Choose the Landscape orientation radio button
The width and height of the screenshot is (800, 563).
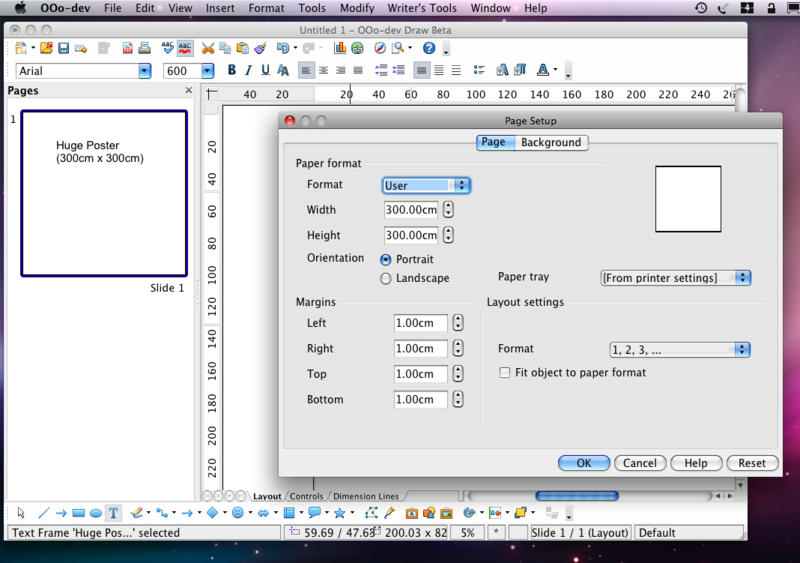point(386,279)
